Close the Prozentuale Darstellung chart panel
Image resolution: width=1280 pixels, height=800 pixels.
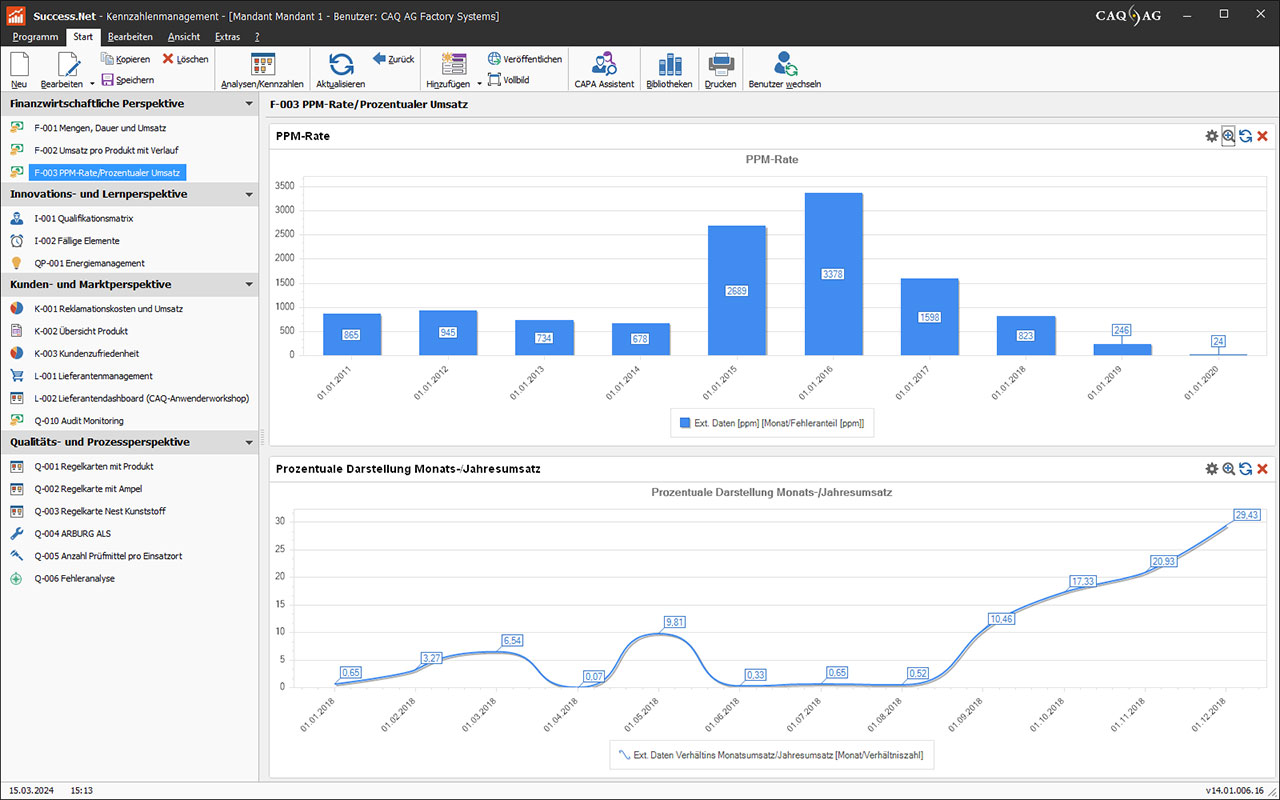tap(1262, 468)
